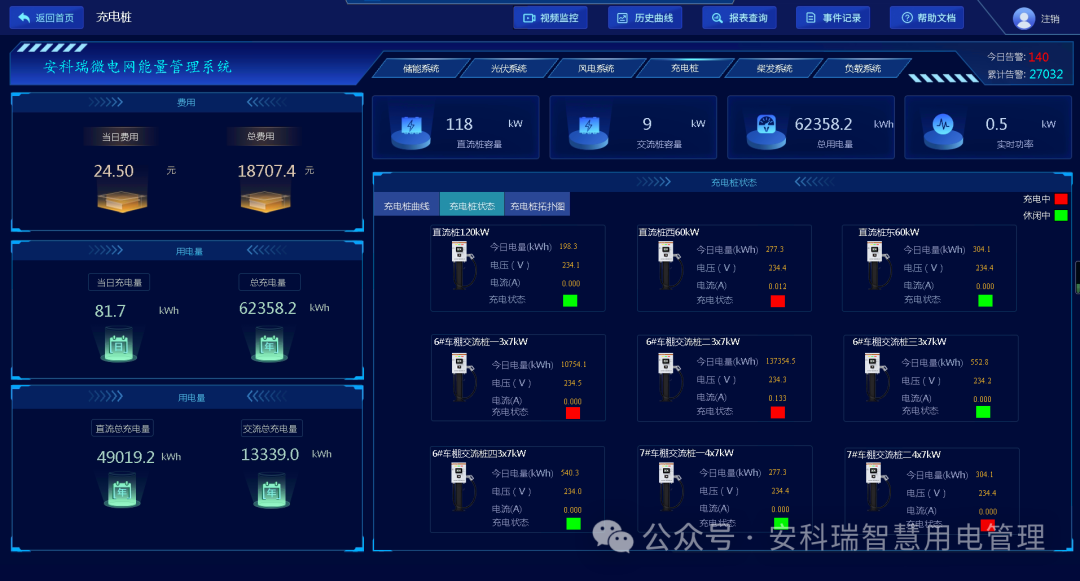Toggle the green 充电状态 square for 直流桩东60kW
The image size is (1080, 581).
tap(984, 299)
